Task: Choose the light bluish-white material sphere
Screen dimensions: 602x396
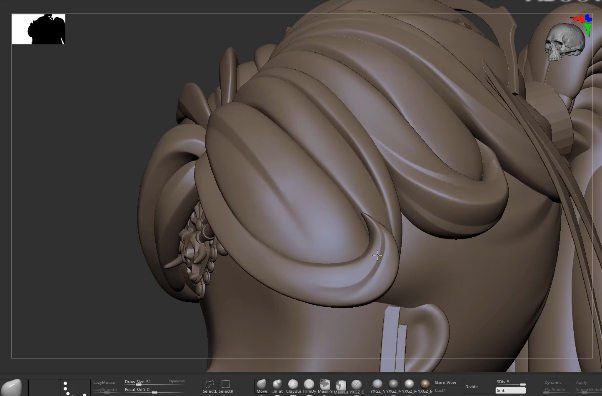Action: click(x=377, y=384)
